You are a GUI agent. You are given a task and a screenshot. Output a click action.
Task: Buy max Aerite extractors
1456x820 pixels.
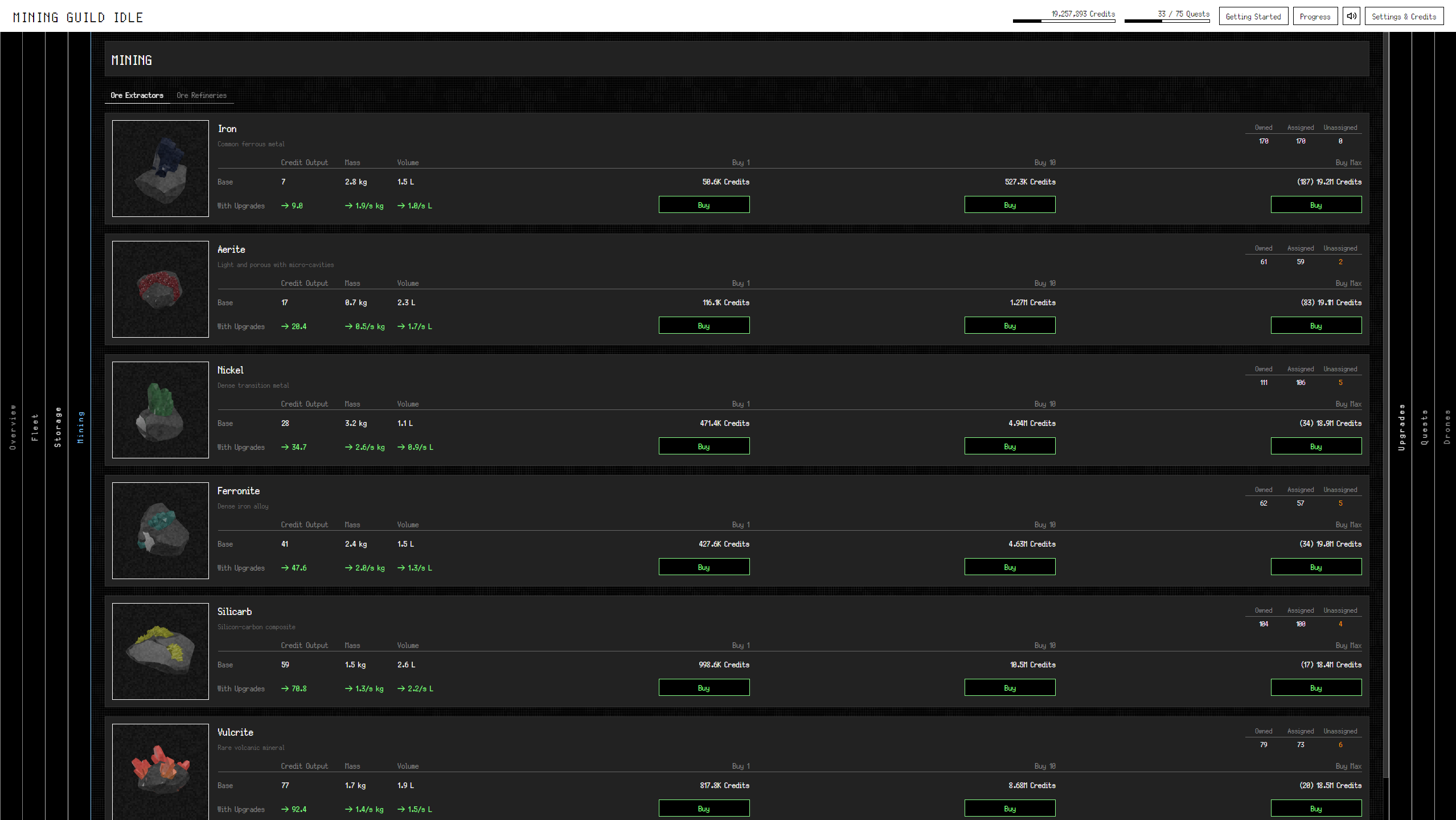pos(1316,325)
